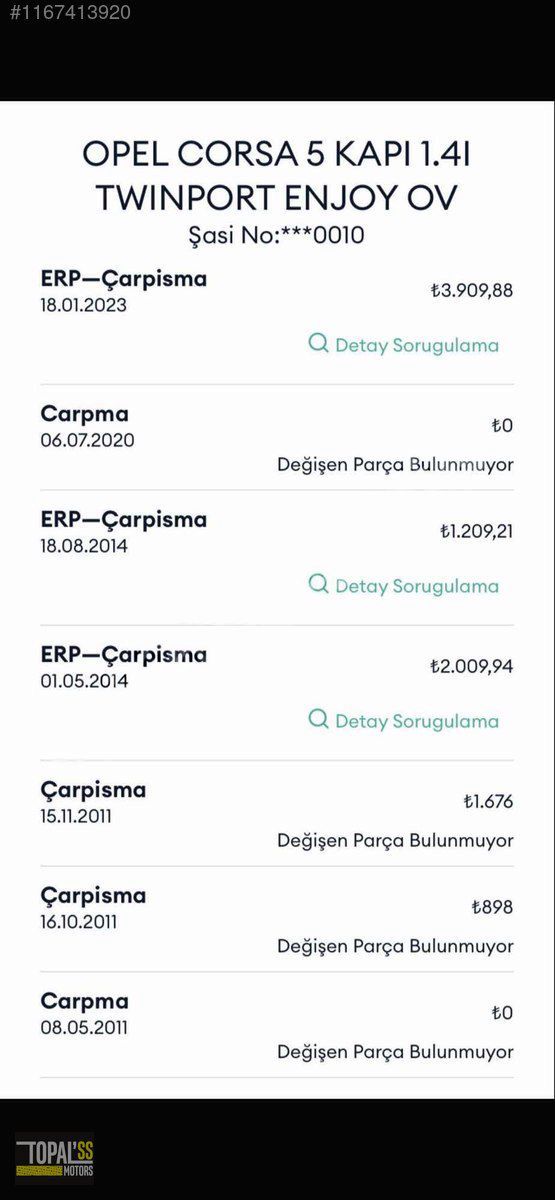Viewport: 555px width, 1200px height.
Task: Click the Şasi No ***0010 text
Action: [x=277, y=236]
